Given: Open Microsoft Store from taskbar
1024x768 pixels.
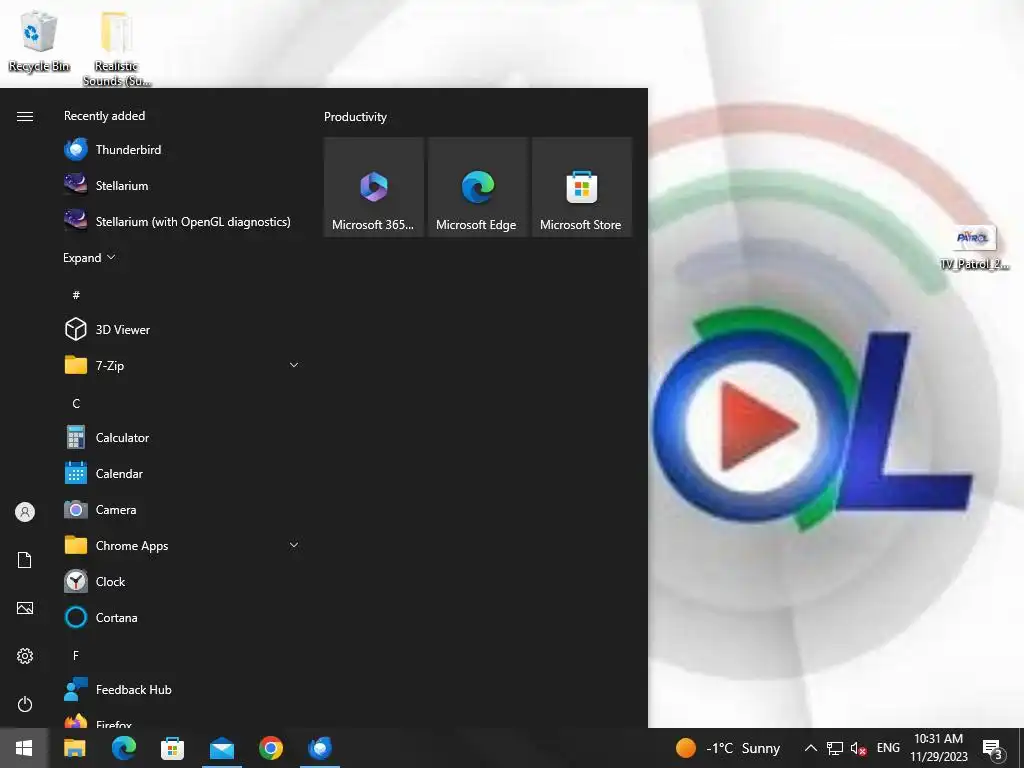Looking at the screenshot, I should [172, 748].
